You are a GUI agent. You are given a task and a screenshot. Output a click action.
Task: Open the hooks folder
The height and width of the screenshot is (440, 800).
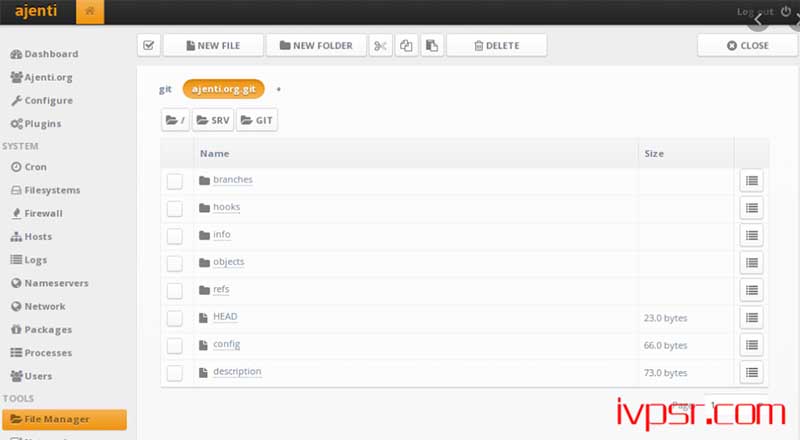tap(227, 207)
